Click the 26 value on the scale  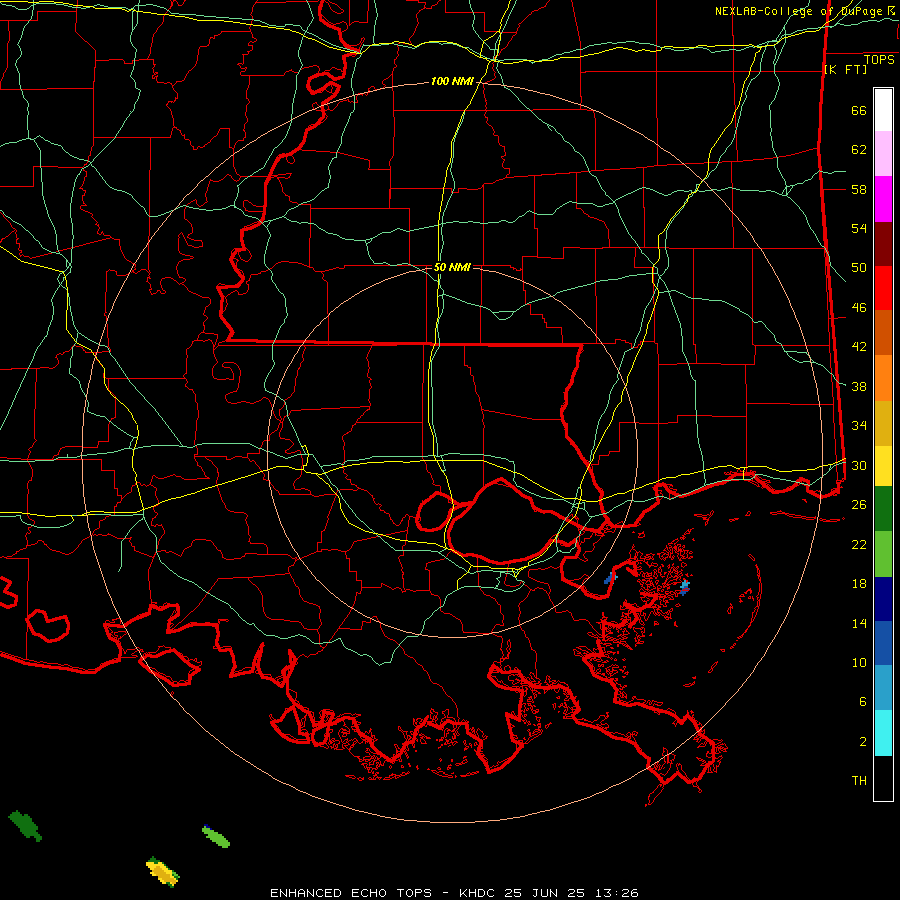click(x=859, y=505)
